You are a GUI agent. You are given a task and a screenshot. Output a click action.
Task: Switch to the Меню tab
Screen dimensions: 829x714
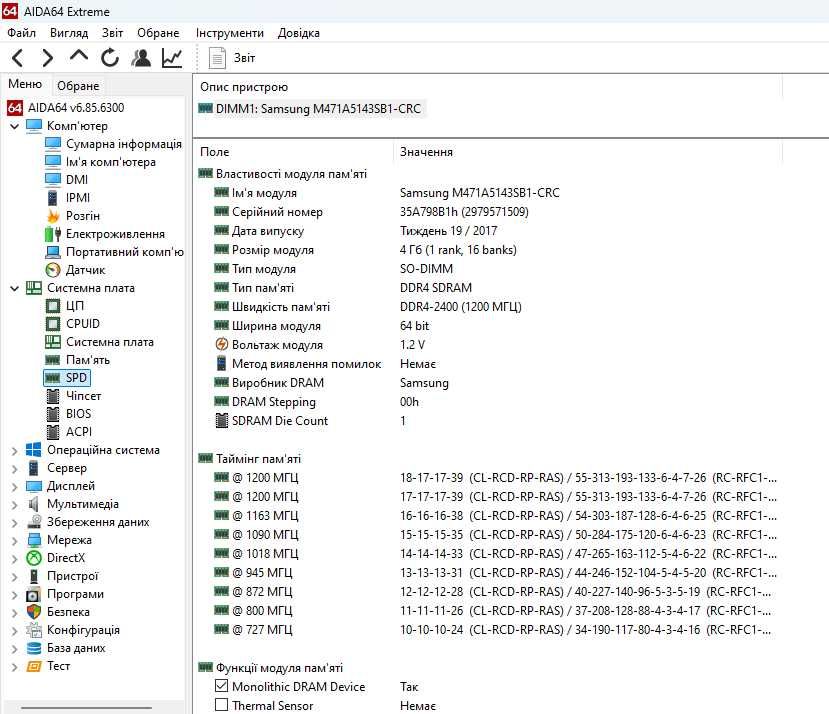click(x=25, y=84)
